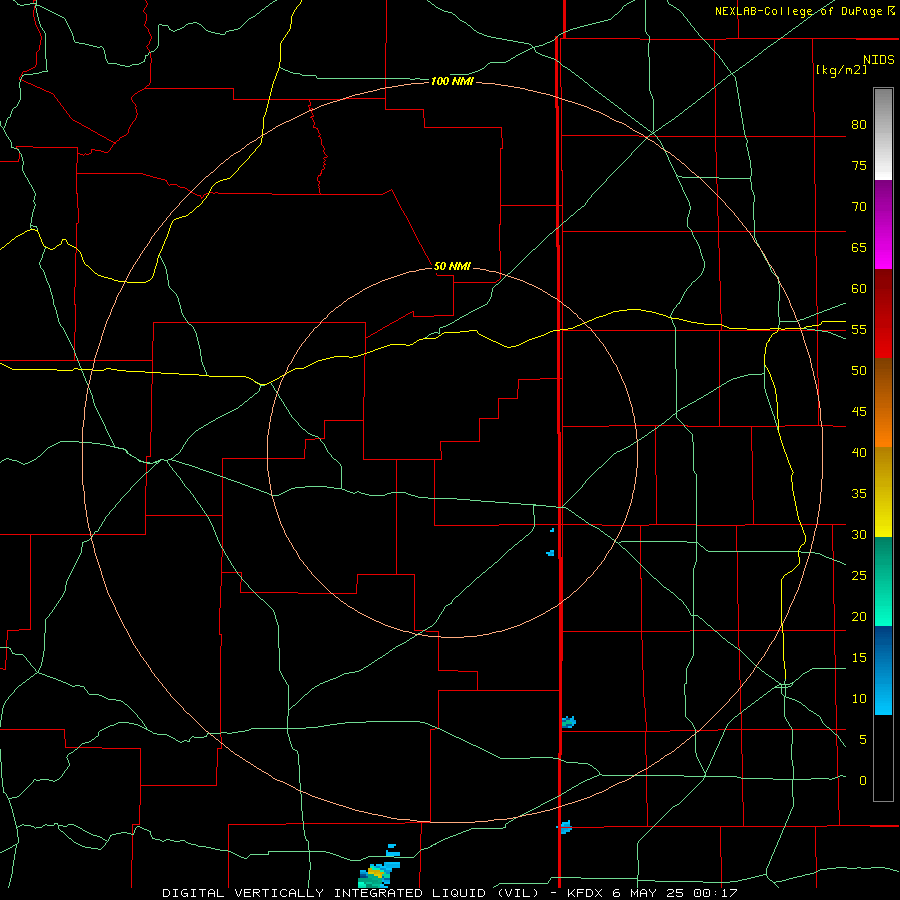
Task: Pick the yellow segment of the color bar
Action: point(883,492)
